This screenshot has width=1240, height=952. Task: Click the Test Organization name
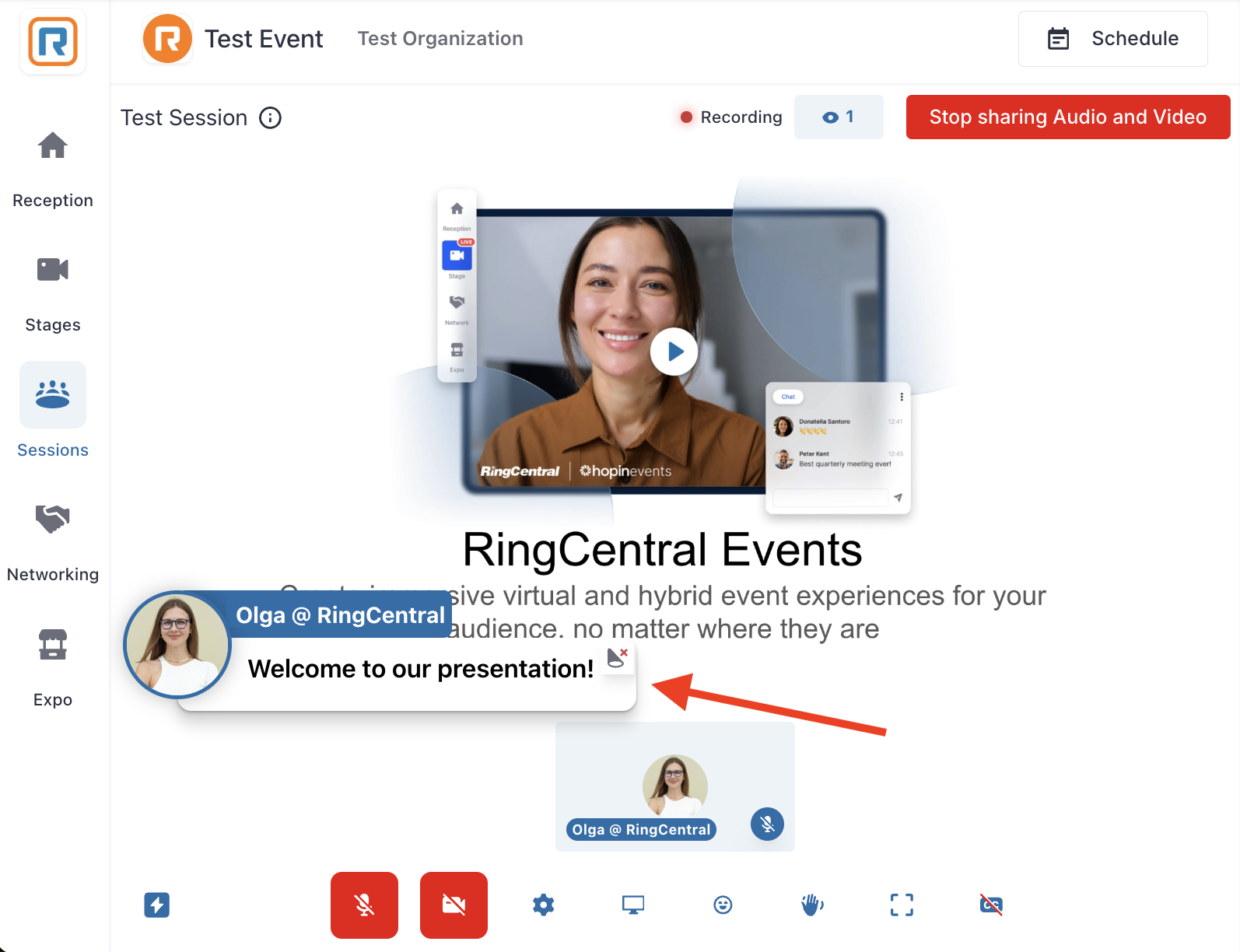point(440,38)
